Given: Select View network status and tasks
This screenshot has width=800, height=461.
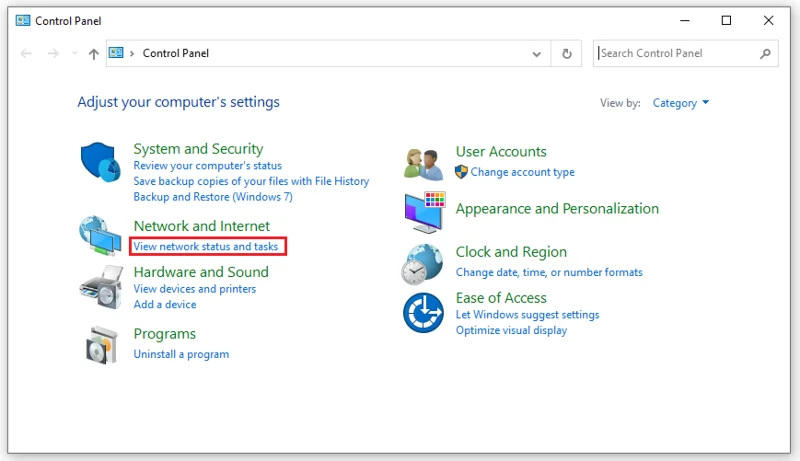Looking at the screenshot, I should click(206, 246).
